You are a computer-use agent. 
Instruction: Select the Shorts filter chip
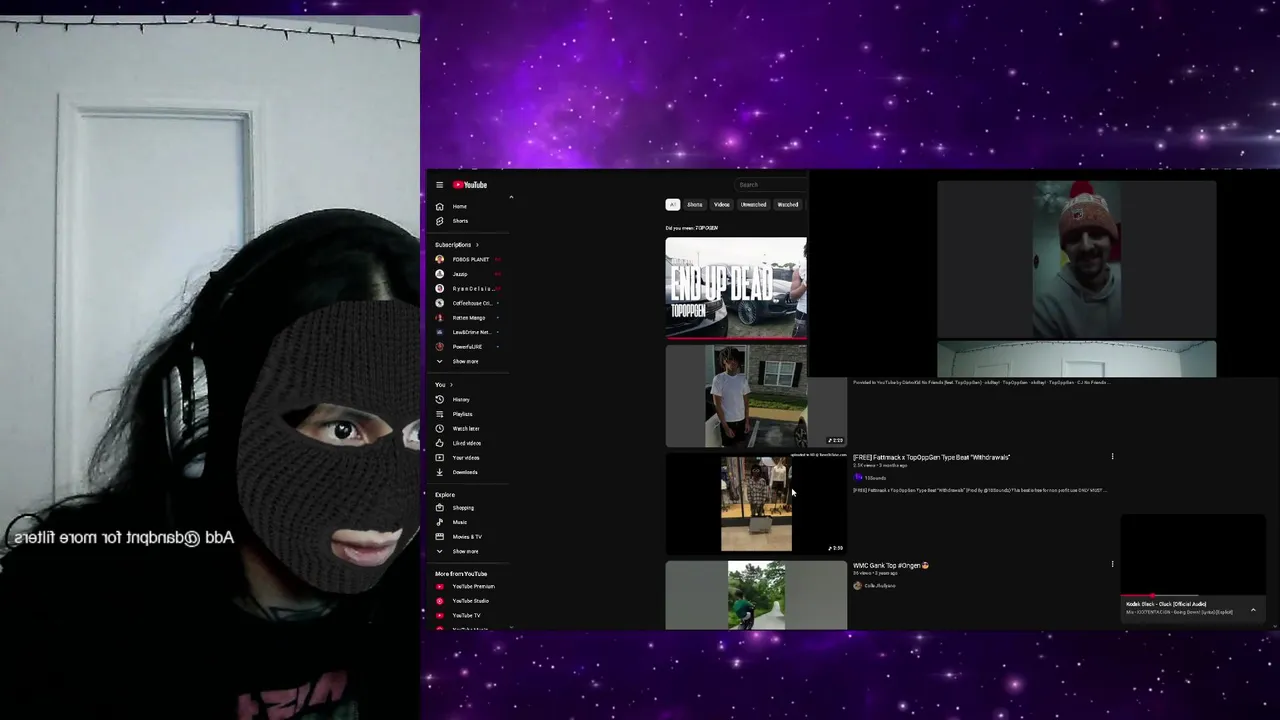[694, 205]
